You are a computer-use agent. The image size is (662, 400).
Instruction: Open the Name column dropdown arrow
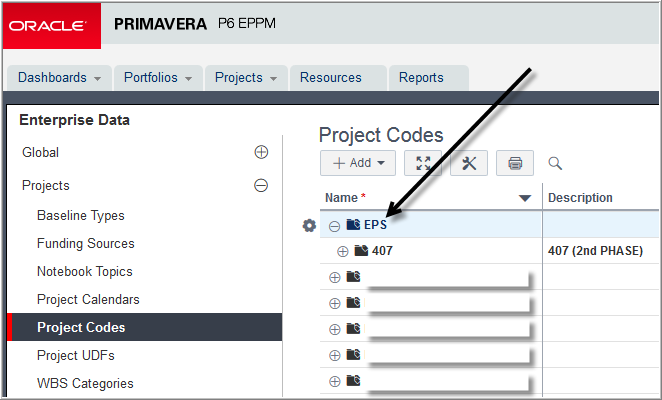[x=525, y=198]
